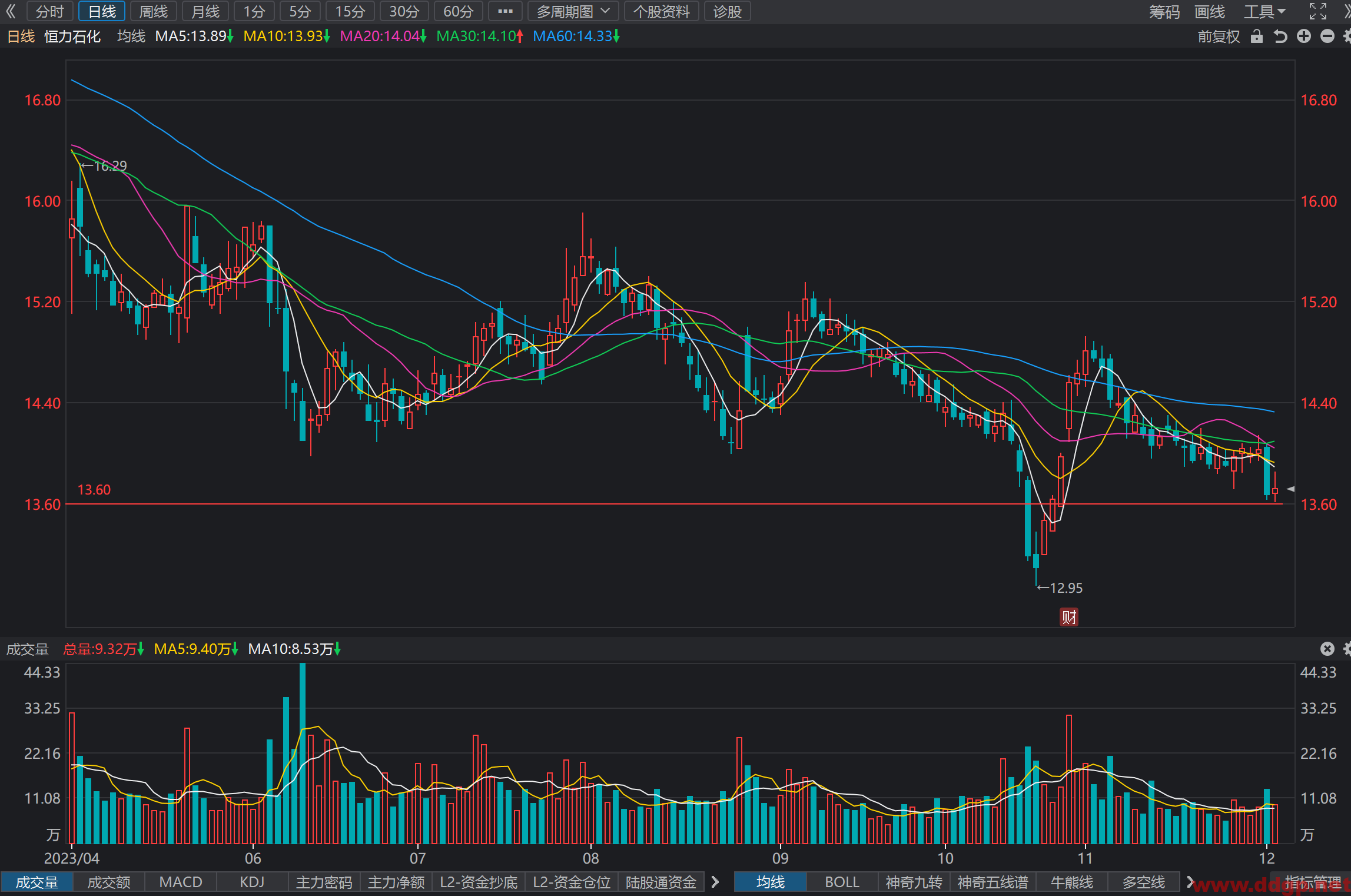1351x896 pixels.
Task: Click the lock icon beside 前复权
Action: 1257,36
